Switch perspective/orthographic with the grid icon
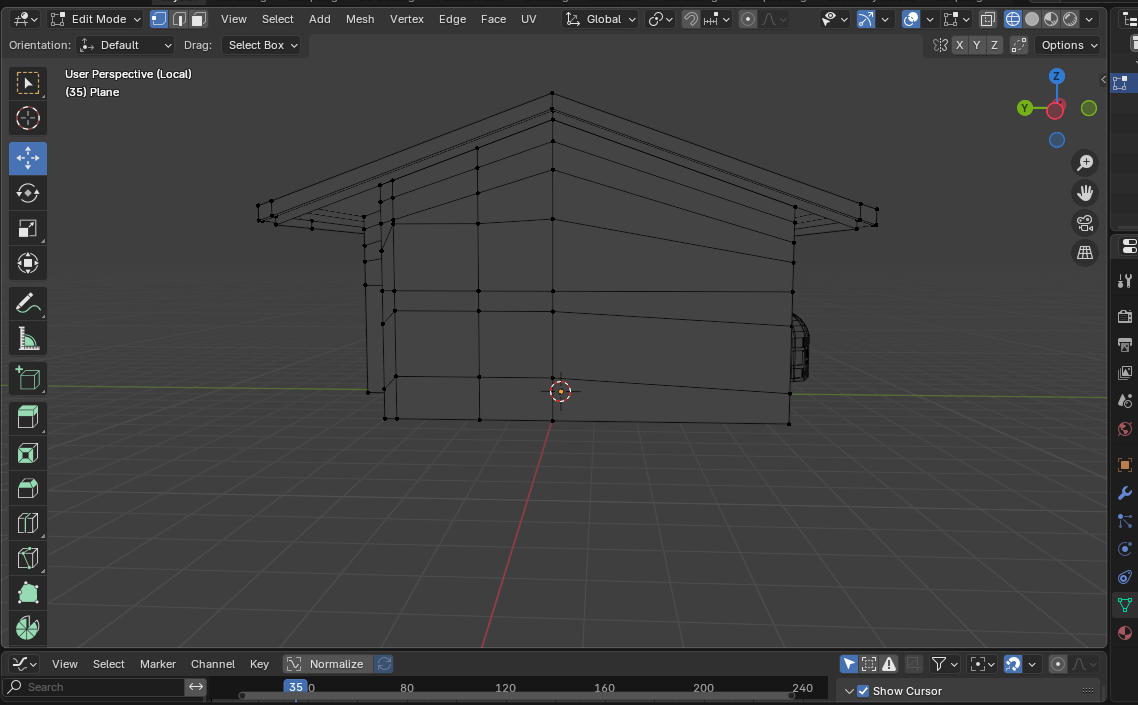This screenshot has height=705, width=1138. pos(1085,252)
